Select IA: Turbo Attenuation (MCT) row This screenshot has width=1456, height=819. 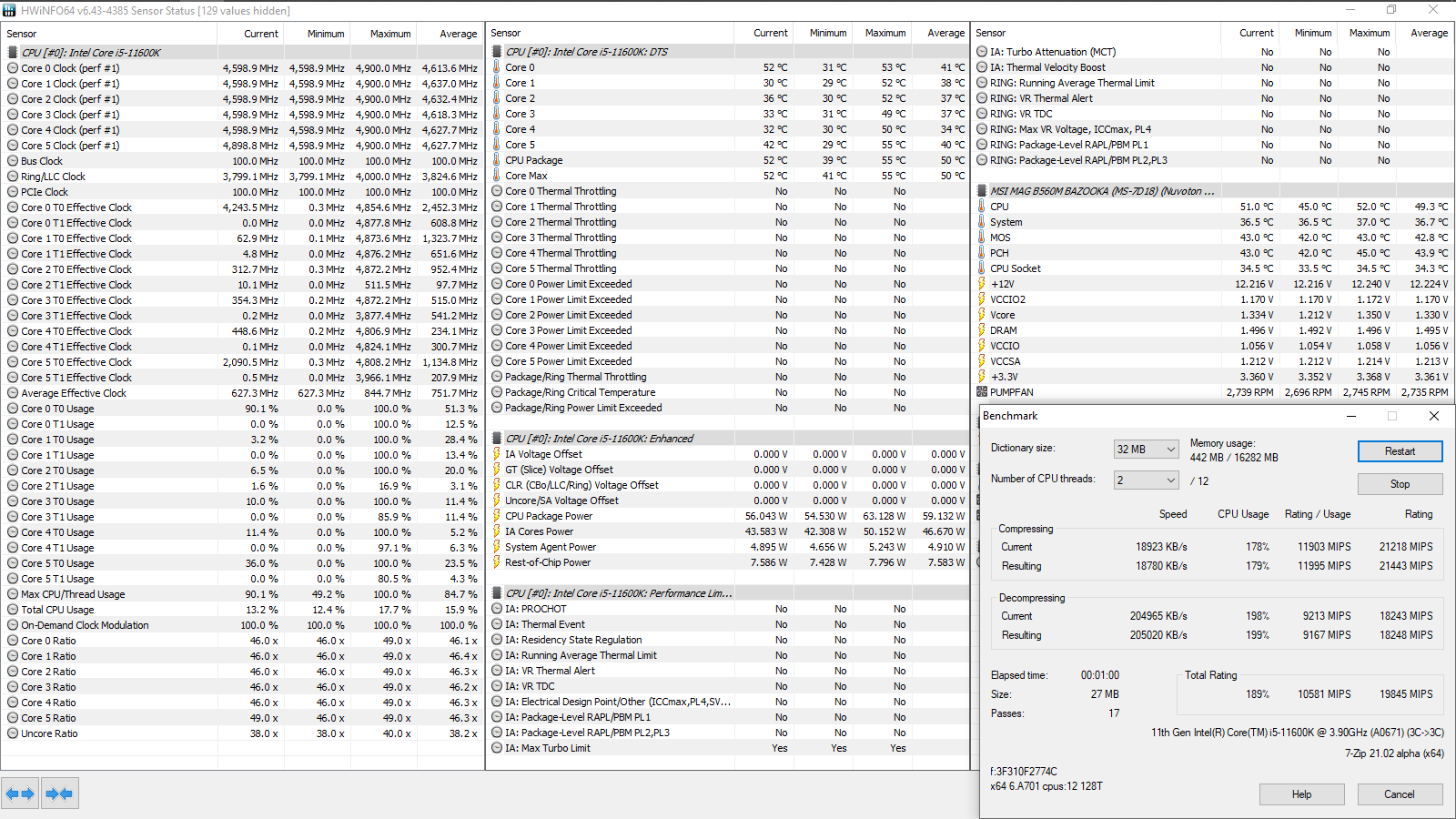[1213, 52]
